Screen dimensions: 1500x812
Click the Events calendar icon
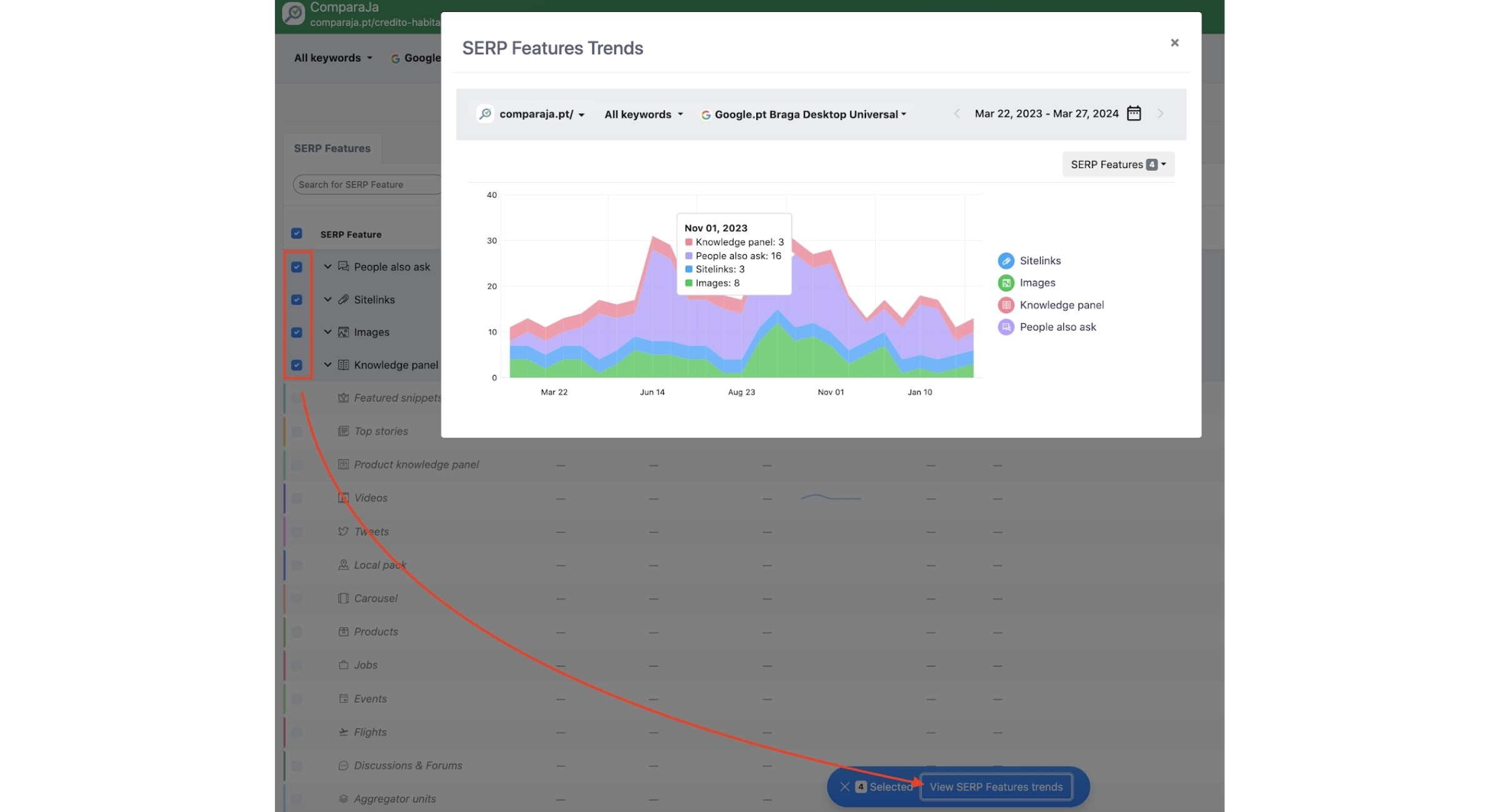coord(343,699)
